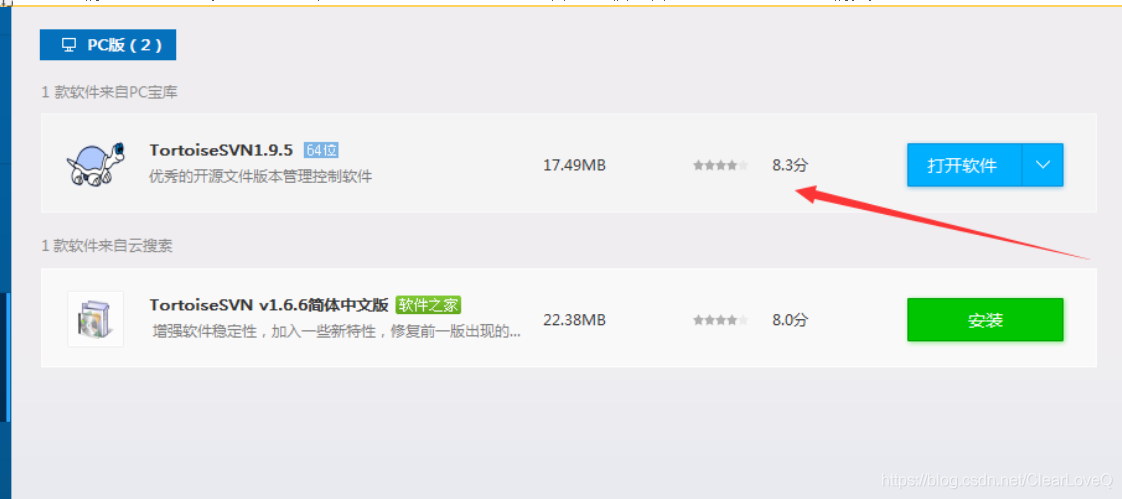The image size is (1122, 499).
Task: Click the TortoiseSVN v1.6.6 installer icon
Action: click(x=96, y=319)
